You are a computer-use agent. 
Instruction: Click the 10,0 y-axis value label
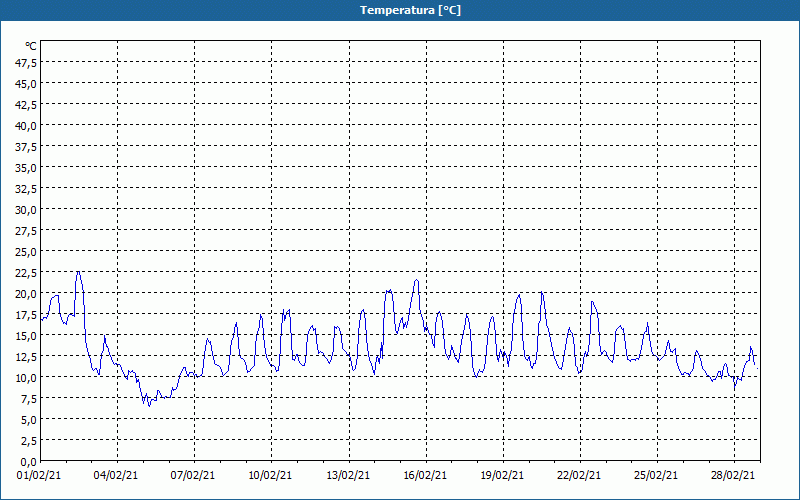(26, 377)
